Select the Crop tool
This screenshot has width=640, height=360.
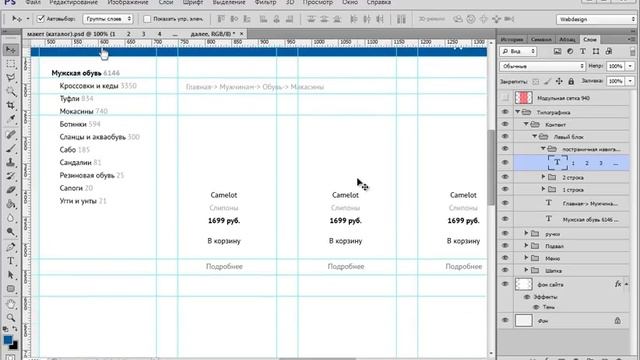tap(11, 105)
